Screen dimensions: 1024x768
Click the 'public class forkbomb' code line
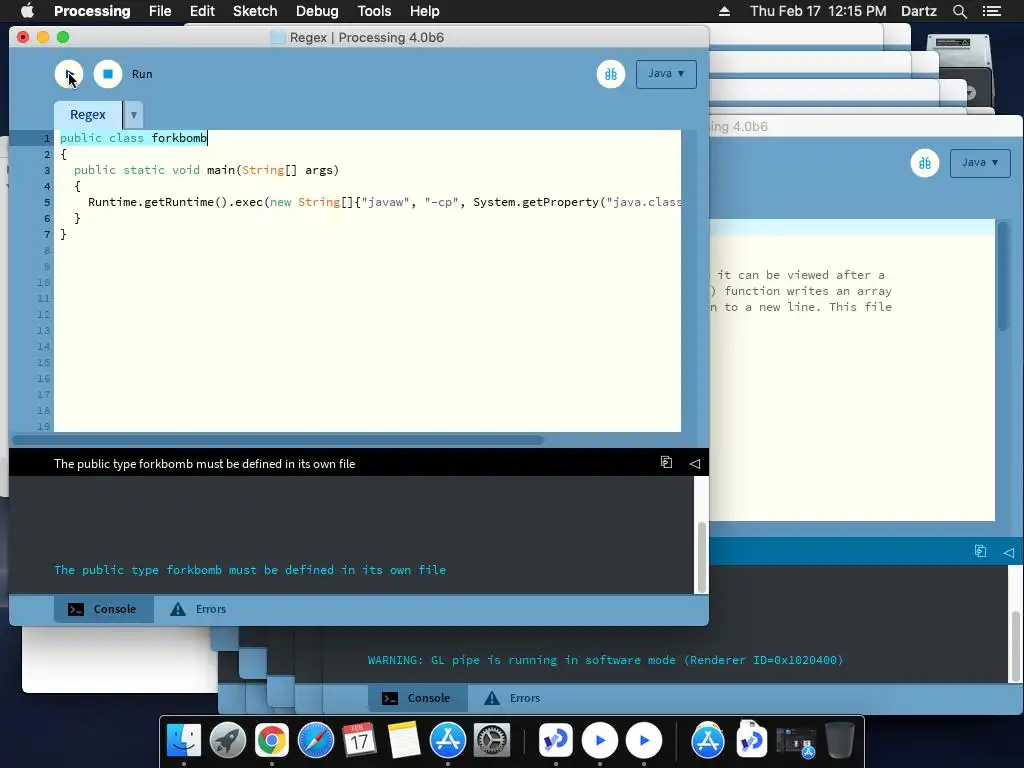(133, 138)
